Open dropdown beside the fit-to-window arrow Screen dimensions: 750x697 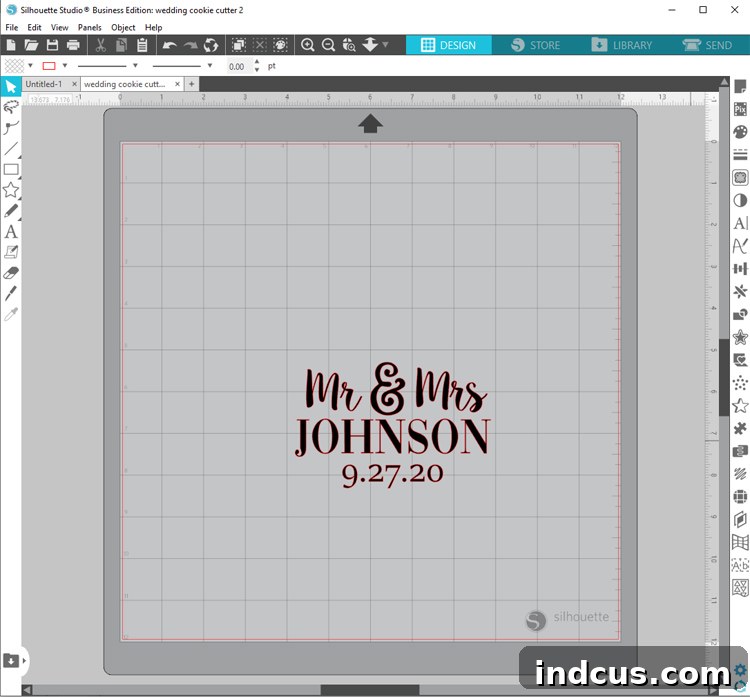click(x=385, y=45)
